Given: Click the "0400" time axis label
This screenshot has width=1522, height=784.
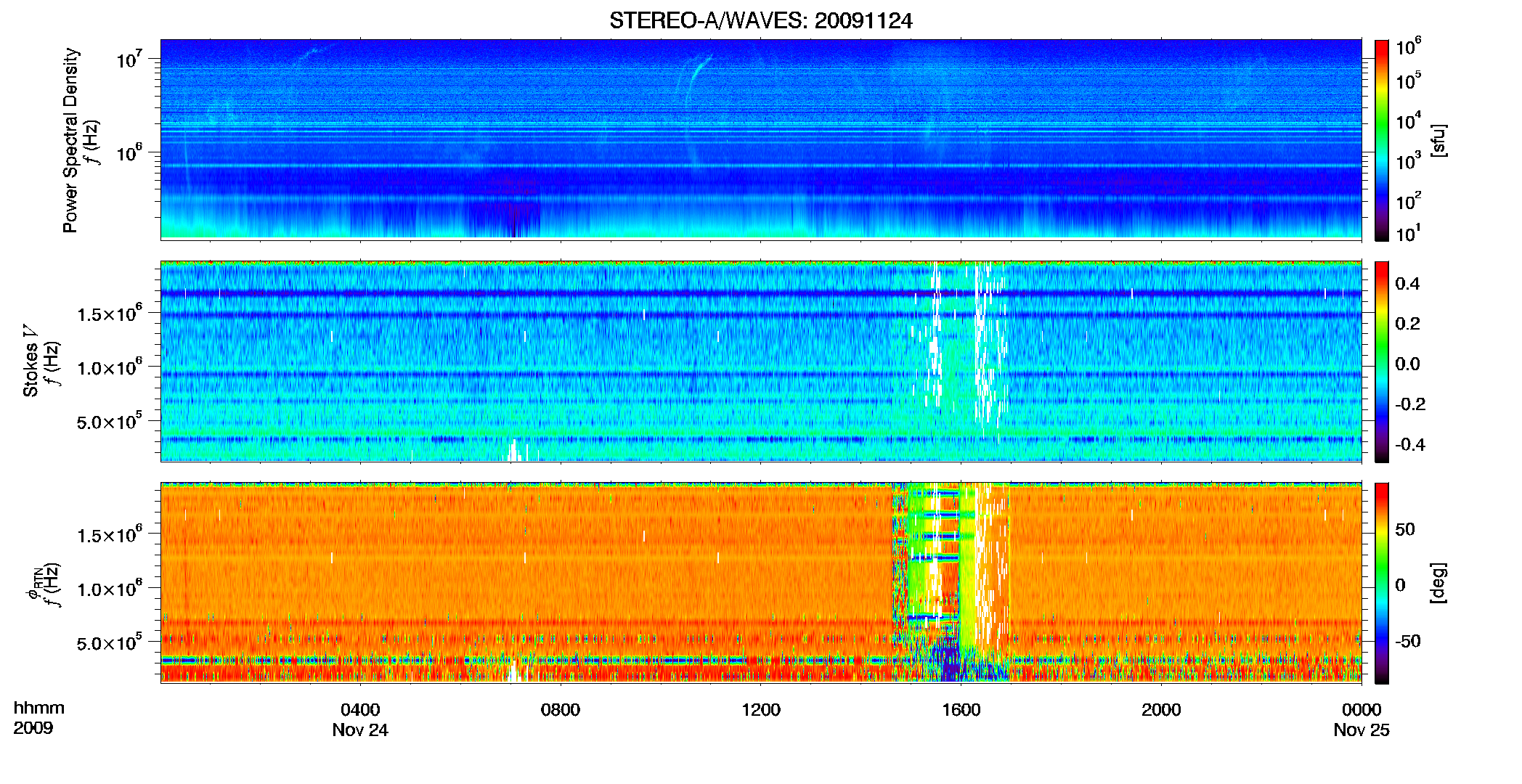Looking at the screenshot, I should [360, 709].
